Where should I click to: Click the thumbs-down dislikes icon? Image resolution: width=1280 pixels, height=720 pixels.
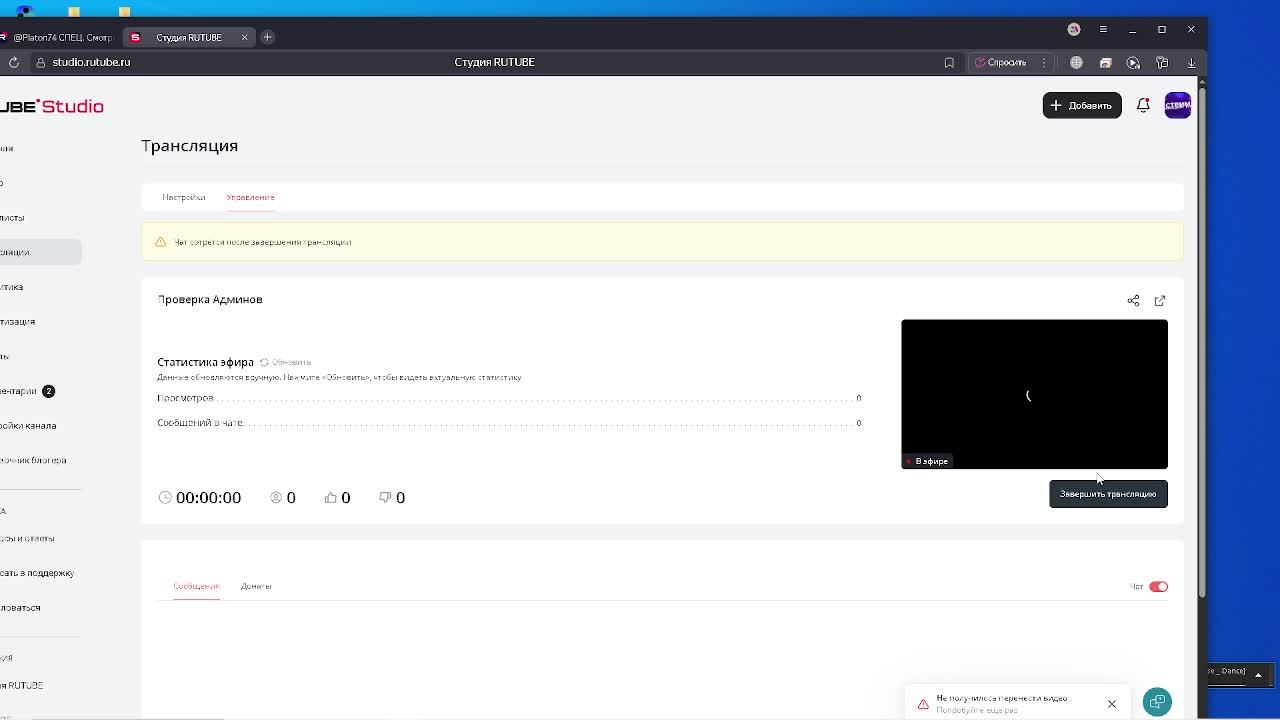coord(385,497)
